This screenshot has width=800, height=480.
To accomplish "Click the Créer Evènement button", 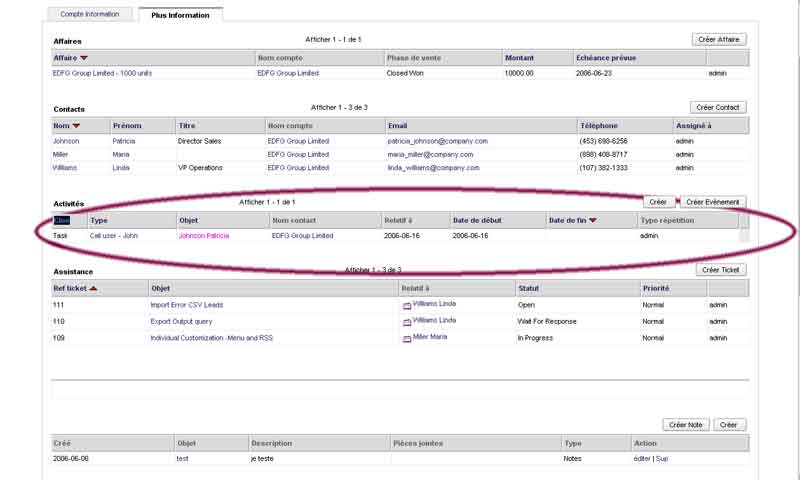I will click(x=713, y=202).
